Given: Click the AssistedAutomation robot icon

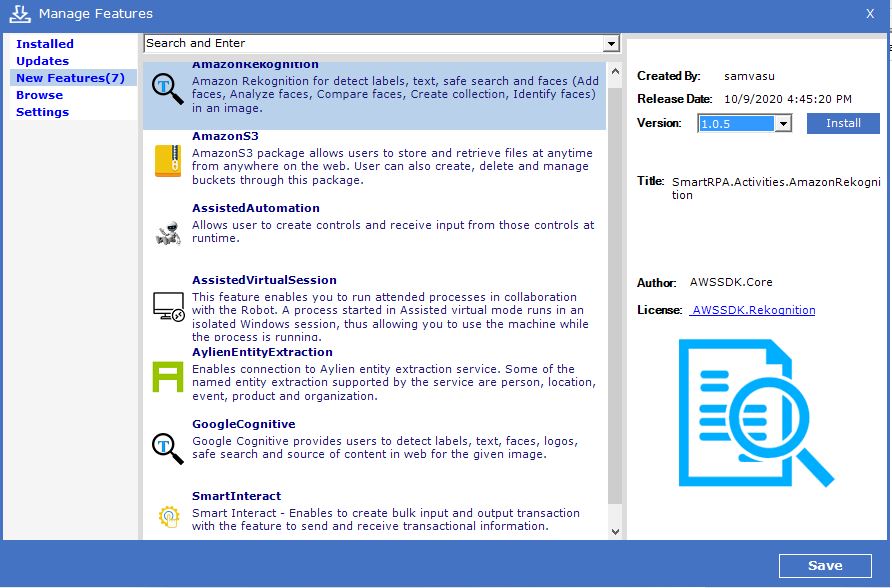Looking at the screenshot, I should (x=167, y=233).
